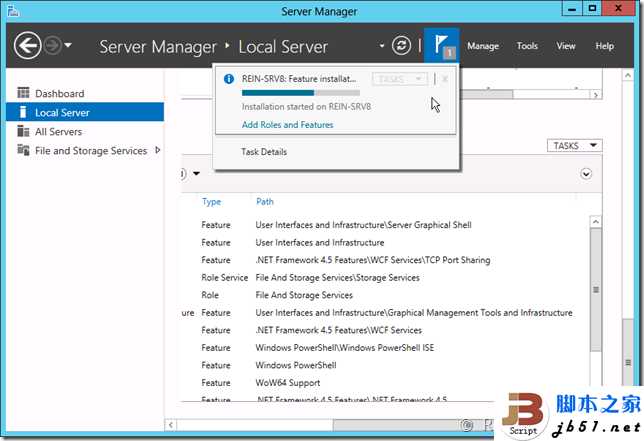Image resolution: width=644 pixels, height=441 pixels.
Task: Open the View menu
Action: tap(566, 46)
